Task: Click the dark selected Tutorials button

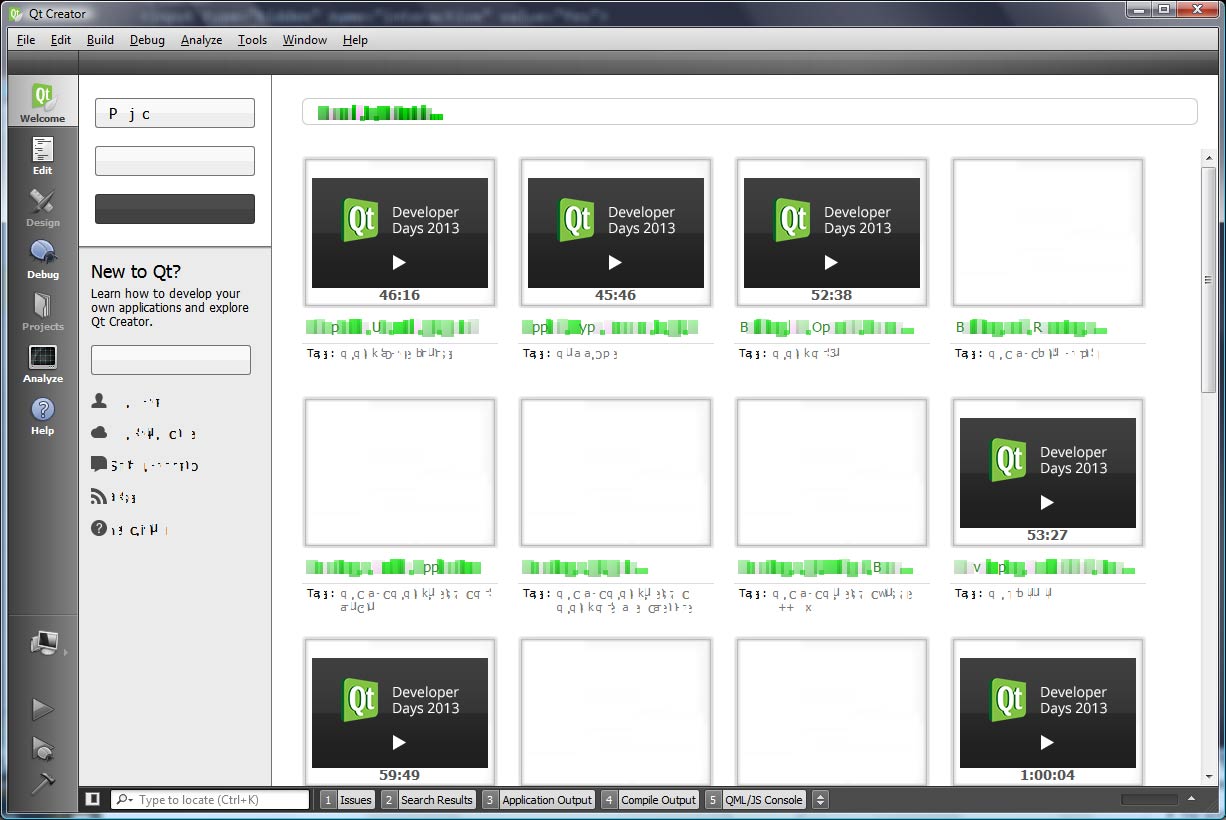Action: click(x=175, y=209)
